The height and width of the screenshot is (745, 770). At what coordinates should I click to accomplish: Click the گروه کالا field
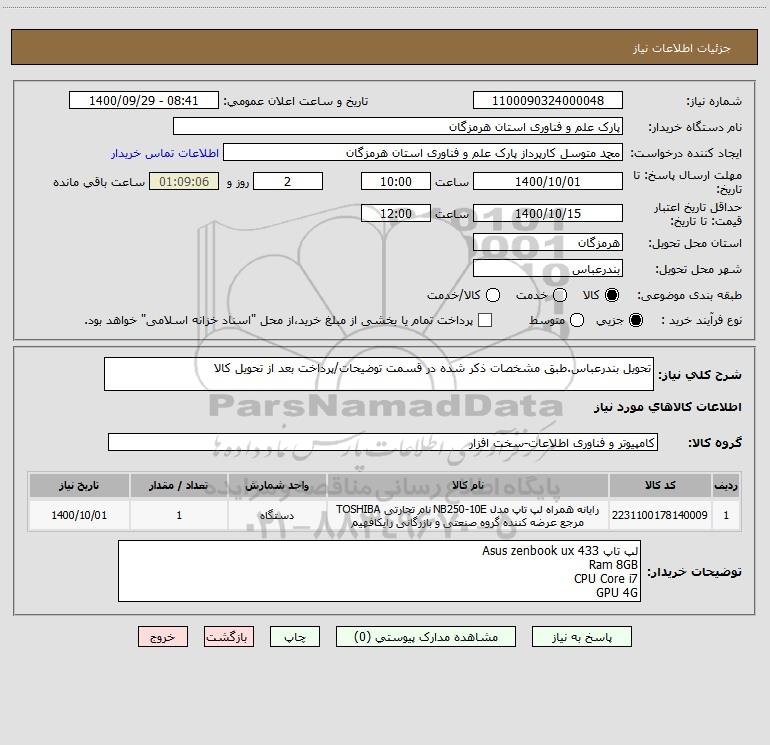coord(383,442)
